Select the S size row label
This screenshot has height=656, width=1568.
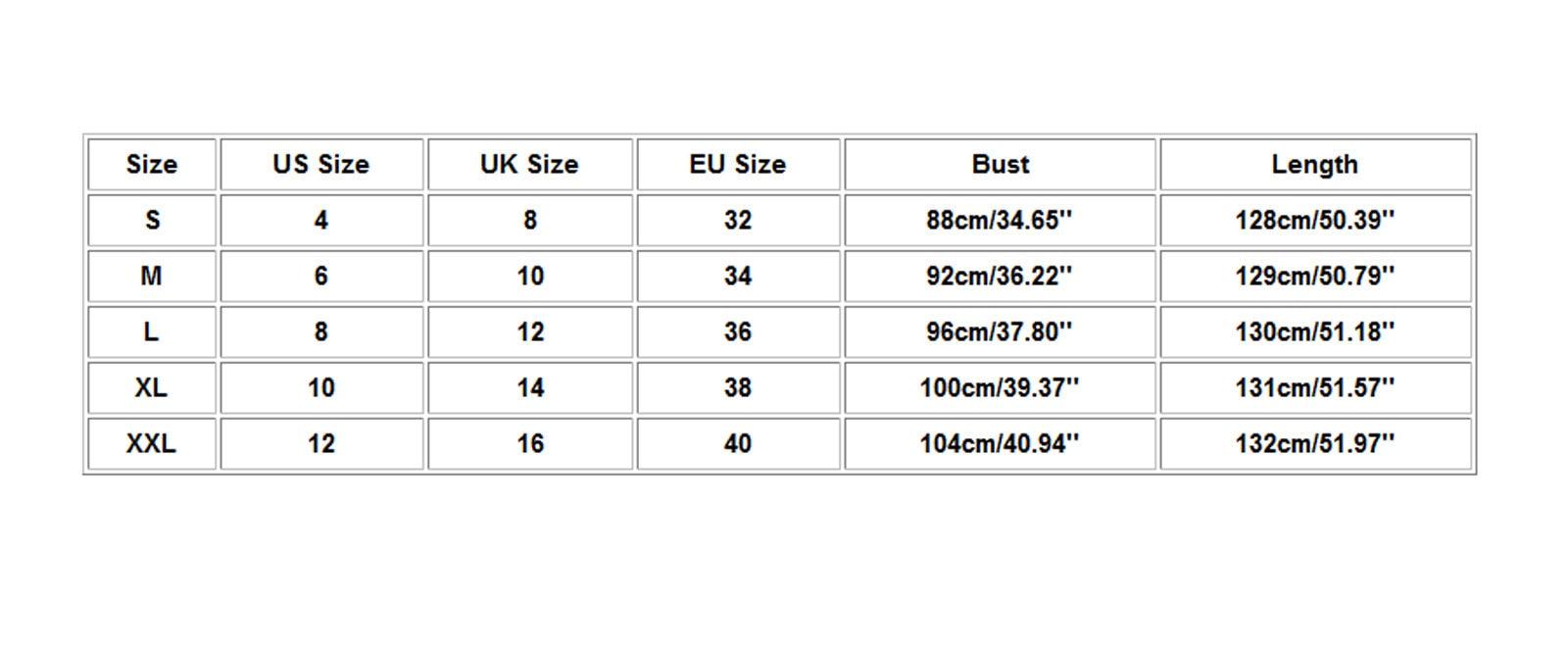click(152, 220)
